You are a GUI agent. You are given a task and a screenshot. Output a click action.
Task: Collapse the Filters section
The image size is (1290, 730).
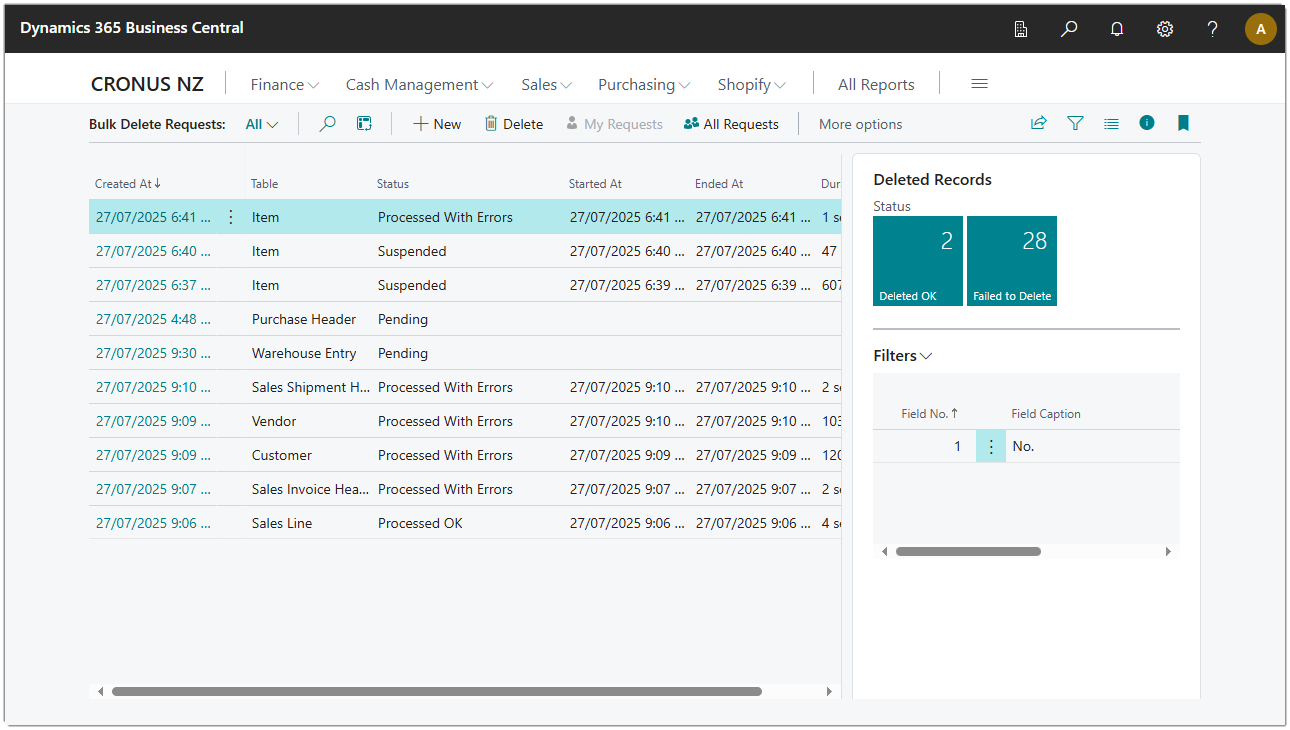pyautogui.click(x=903, y=356)
